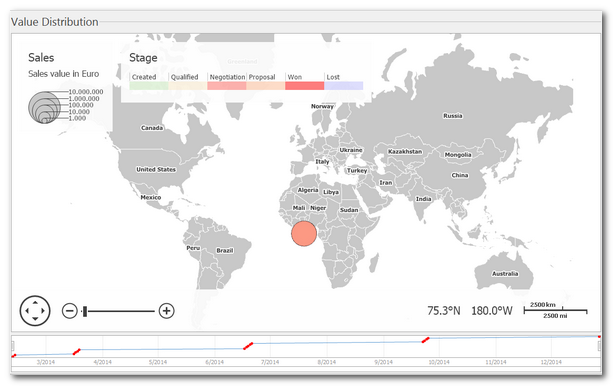Click the left timeline range handle
The image size is (613, 386).
coord(13,346)
